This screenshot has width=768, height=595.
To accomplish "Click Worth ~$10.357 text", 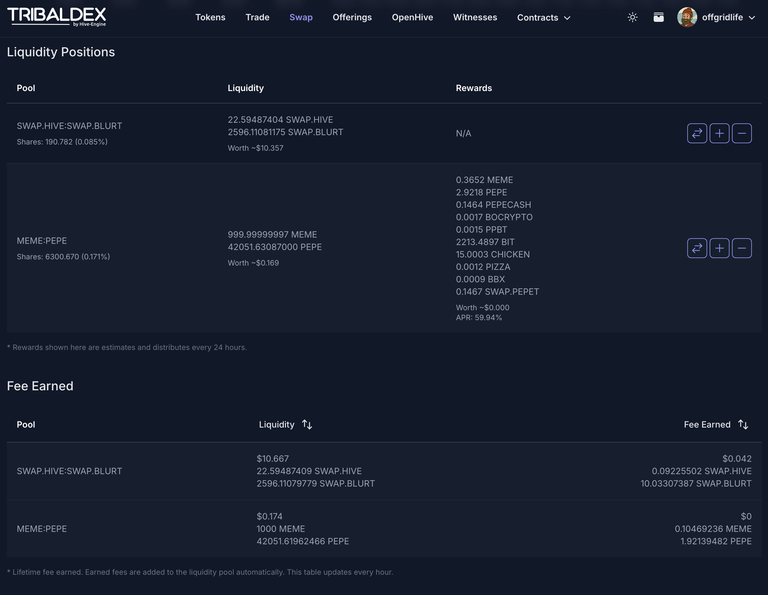I will 255,148.
